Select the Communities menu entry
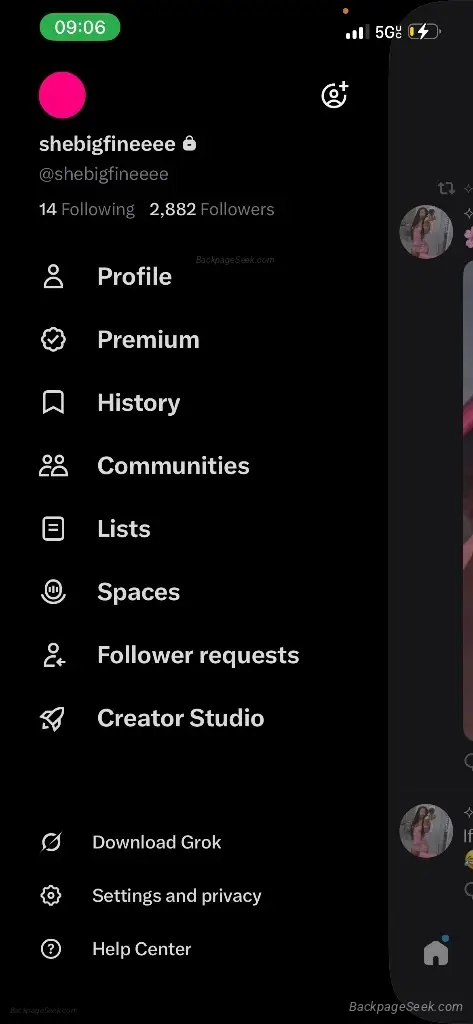The height and width of the screenshot is (1024, 473). click(x=144, y=466)
